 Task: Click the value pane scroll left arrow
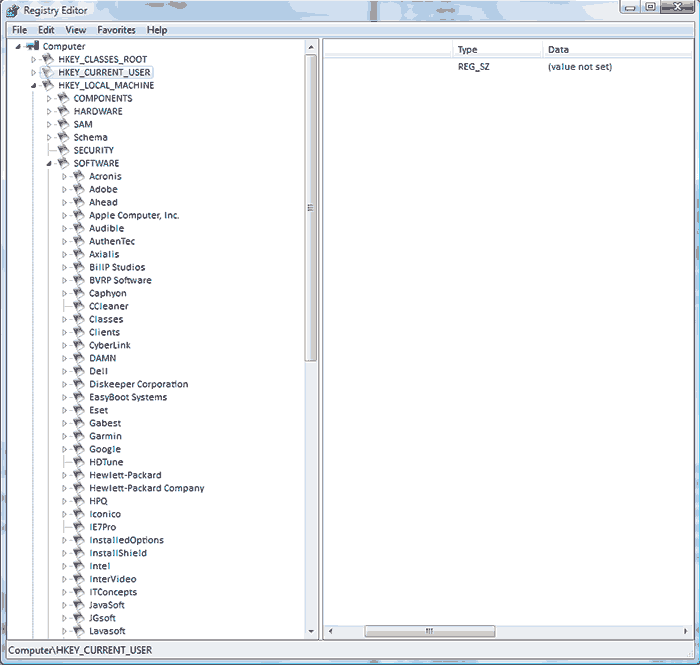click(x=330, y=631)
